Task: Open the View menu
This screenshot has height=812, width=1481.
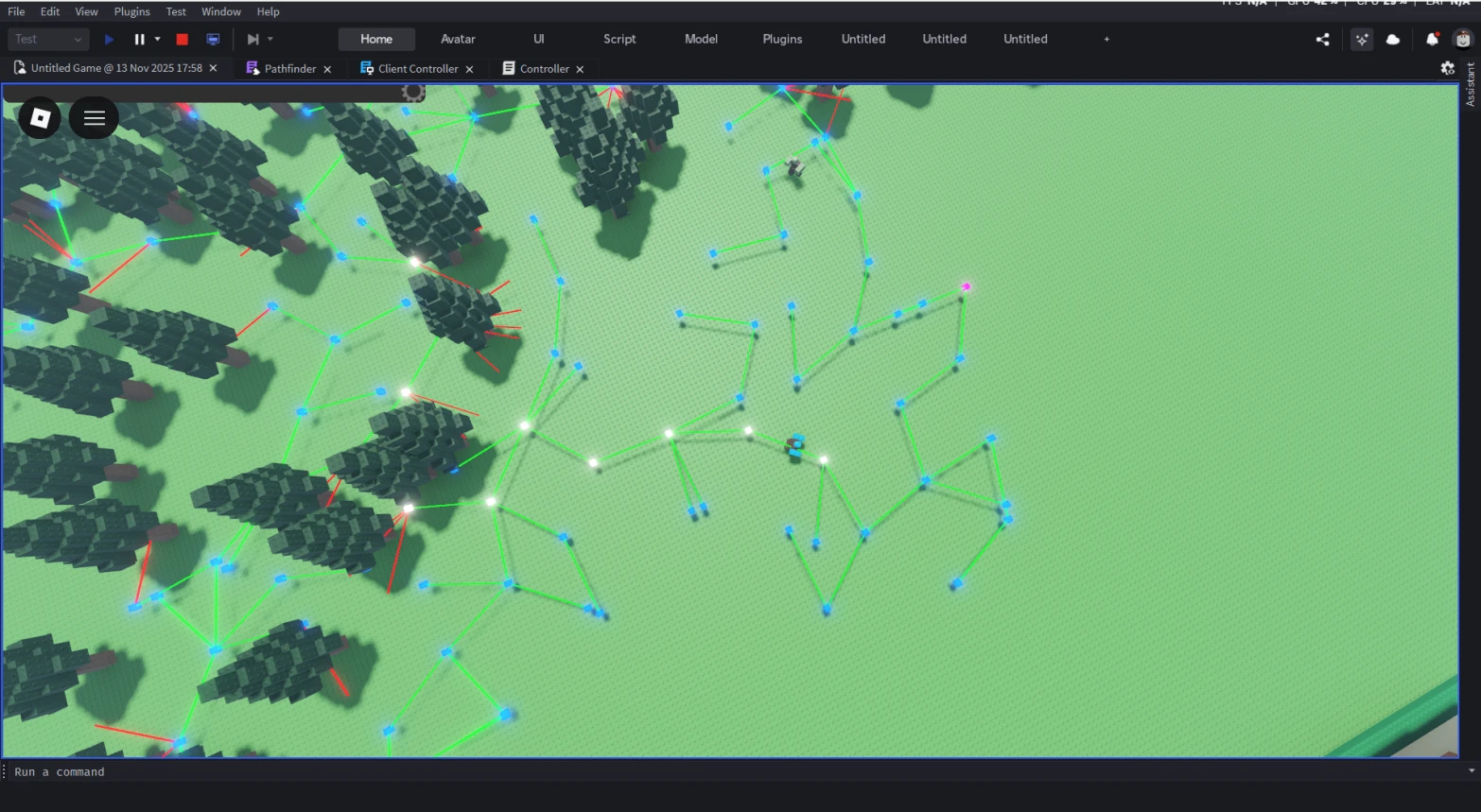Action: (86, 11)
